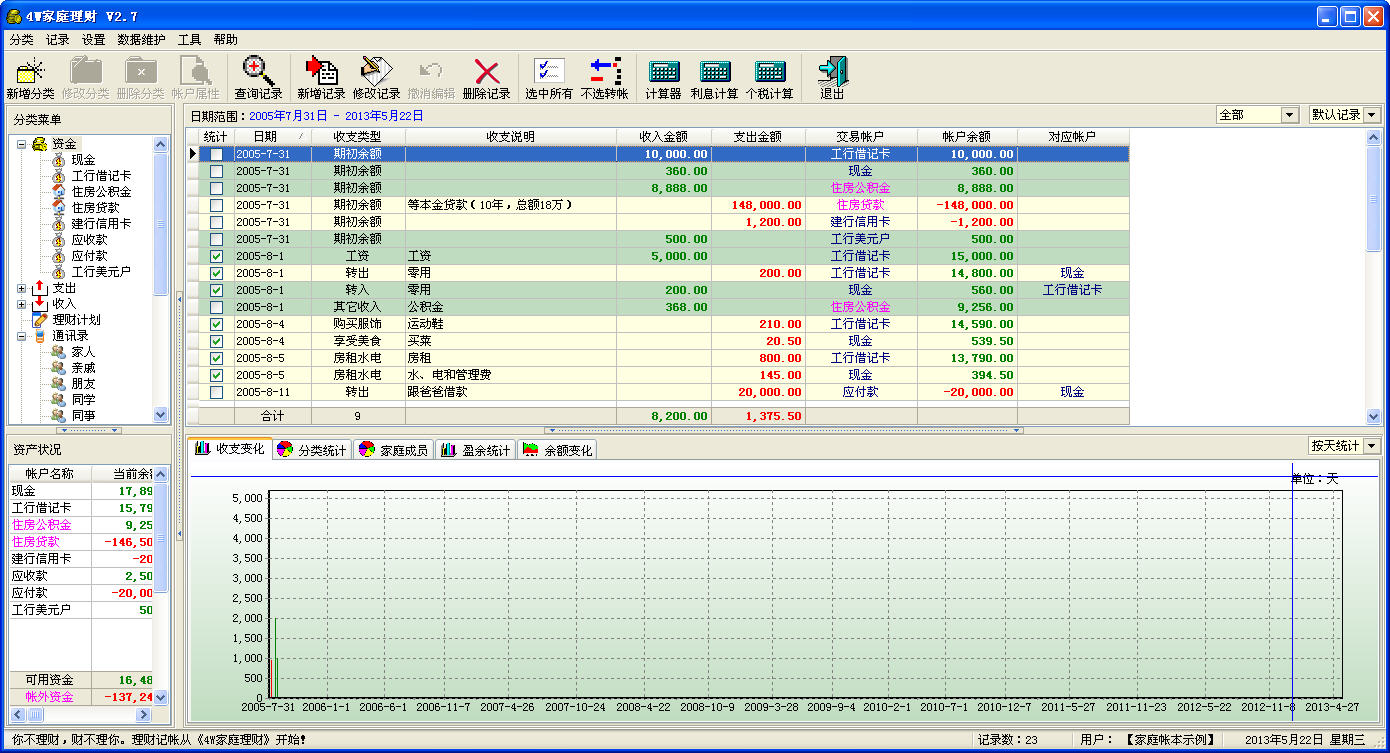1390x753 pixels.
Task: Uncheck the 2005-8-1 工资 row checkbox
Action: [216, 257]
